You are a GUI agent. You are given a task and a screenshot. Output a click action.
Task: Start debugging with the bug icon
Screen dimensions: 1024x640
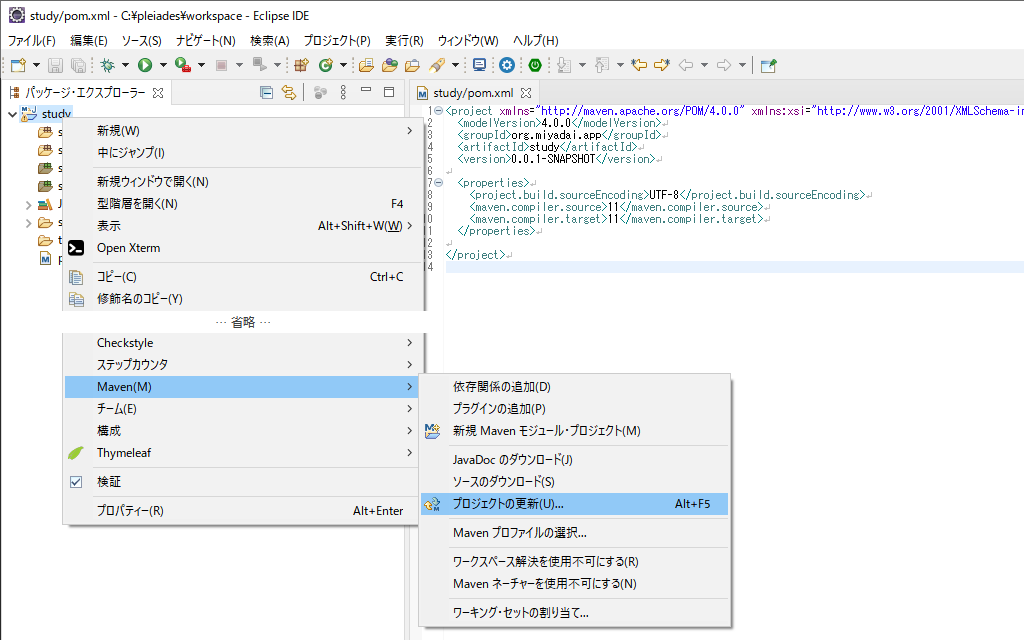coord(108,65)
